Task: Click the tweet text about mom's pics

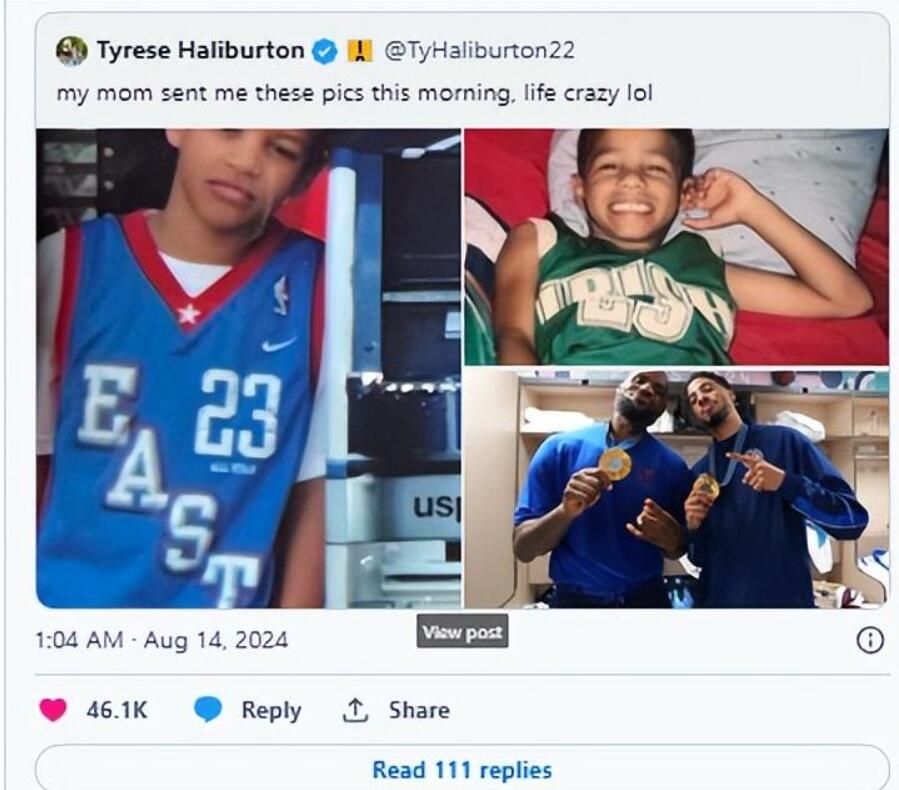Action: point(353,93)
